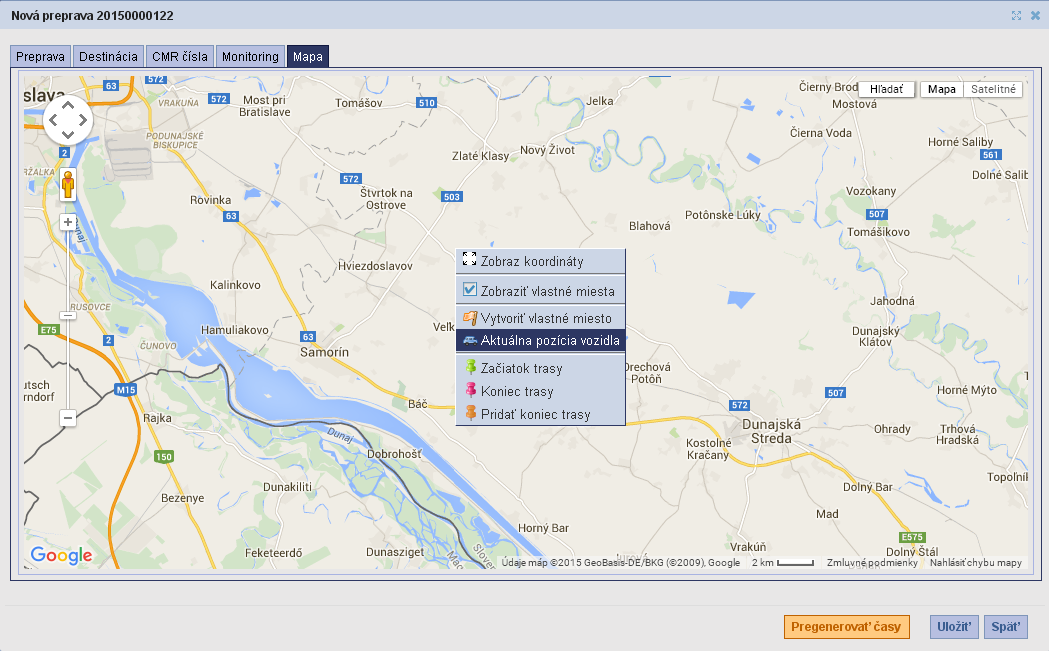Click the Street View pegman icon
The height and width of the screenshot is (651, 1049).
coord(68,185)
